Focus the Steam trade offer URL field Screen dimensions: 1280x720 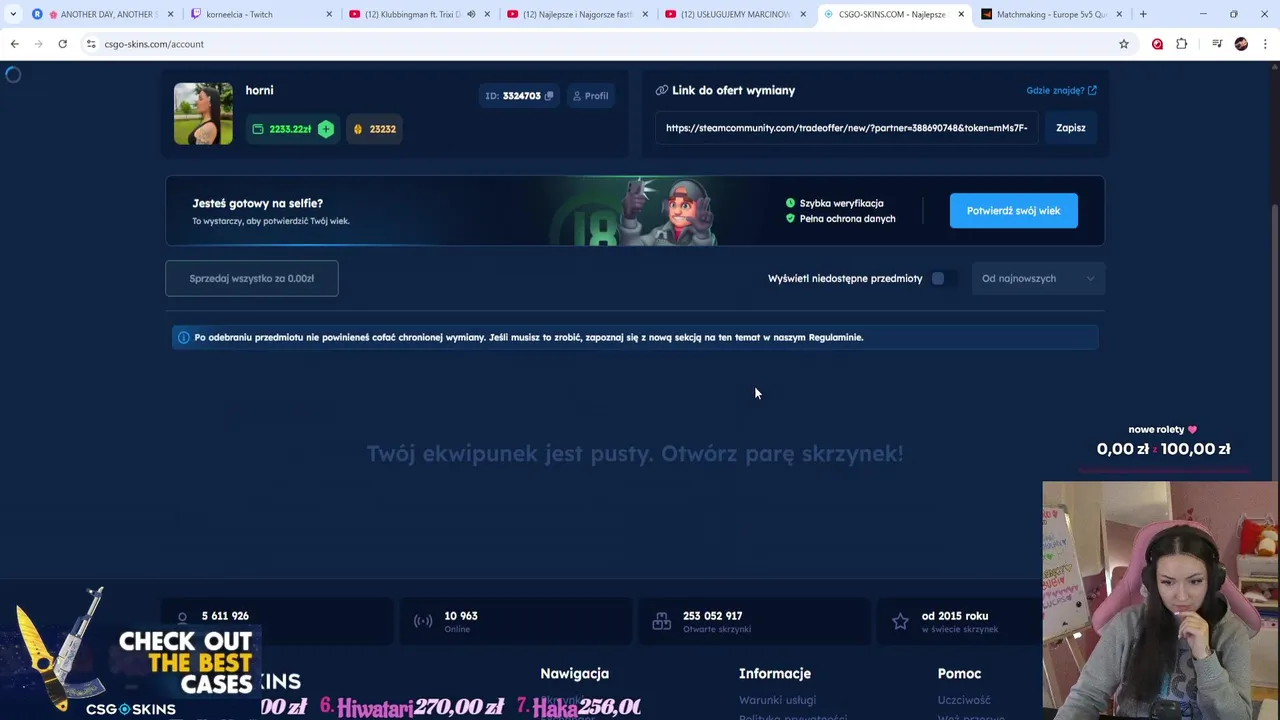pos(846,128)
